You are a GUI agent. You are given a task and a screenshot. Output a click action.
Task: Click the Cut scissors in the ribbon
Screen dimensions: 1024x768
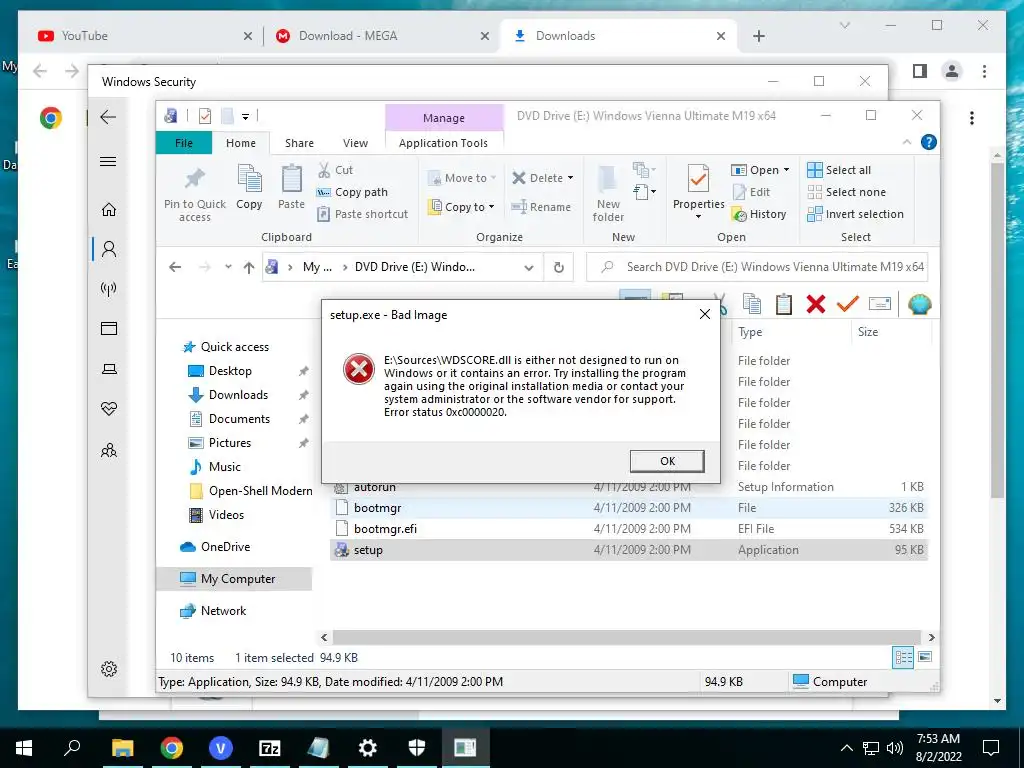[335, 170]
